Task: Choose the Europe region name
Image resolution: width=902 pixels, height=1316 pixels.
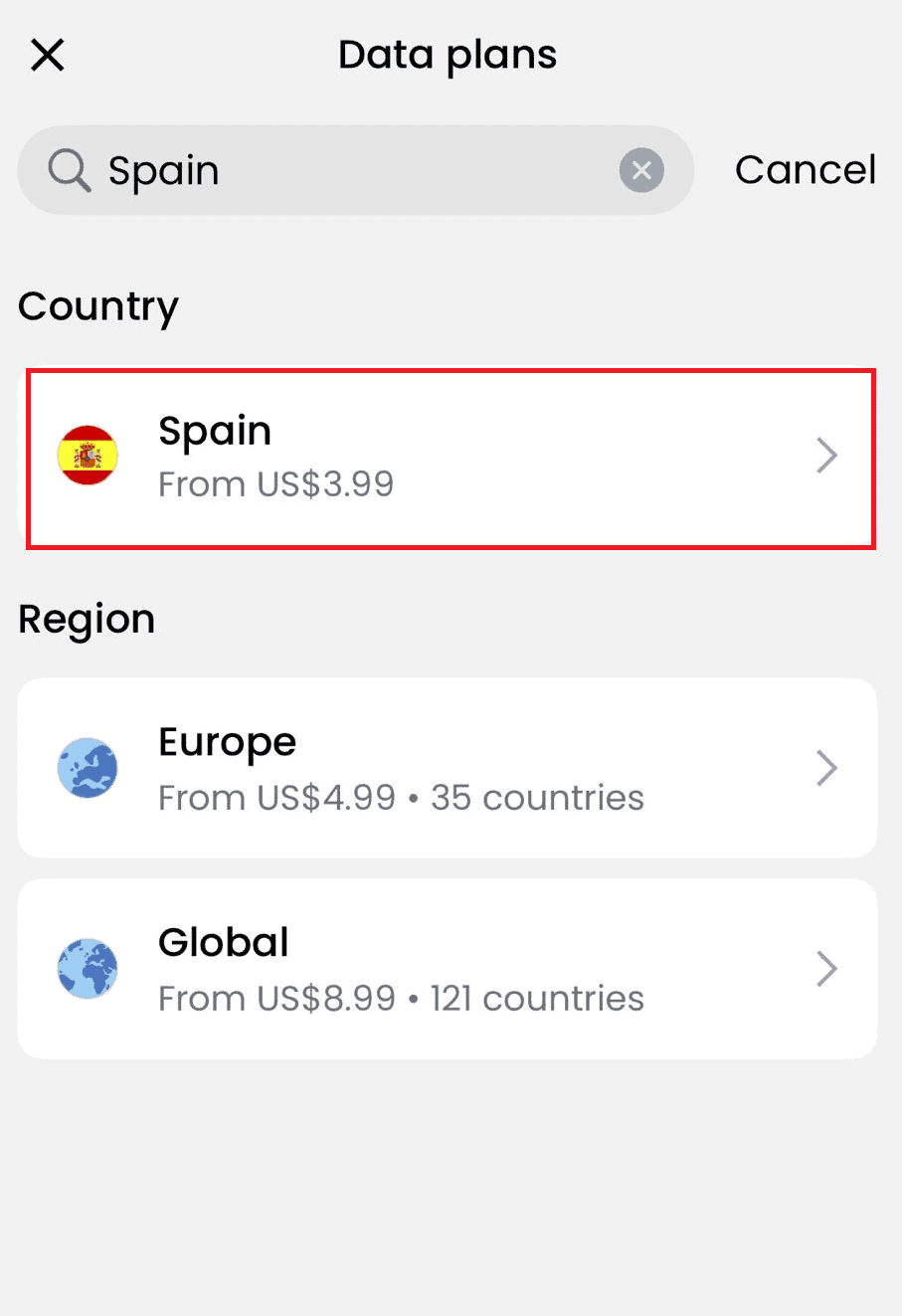Action: [227, 742]
